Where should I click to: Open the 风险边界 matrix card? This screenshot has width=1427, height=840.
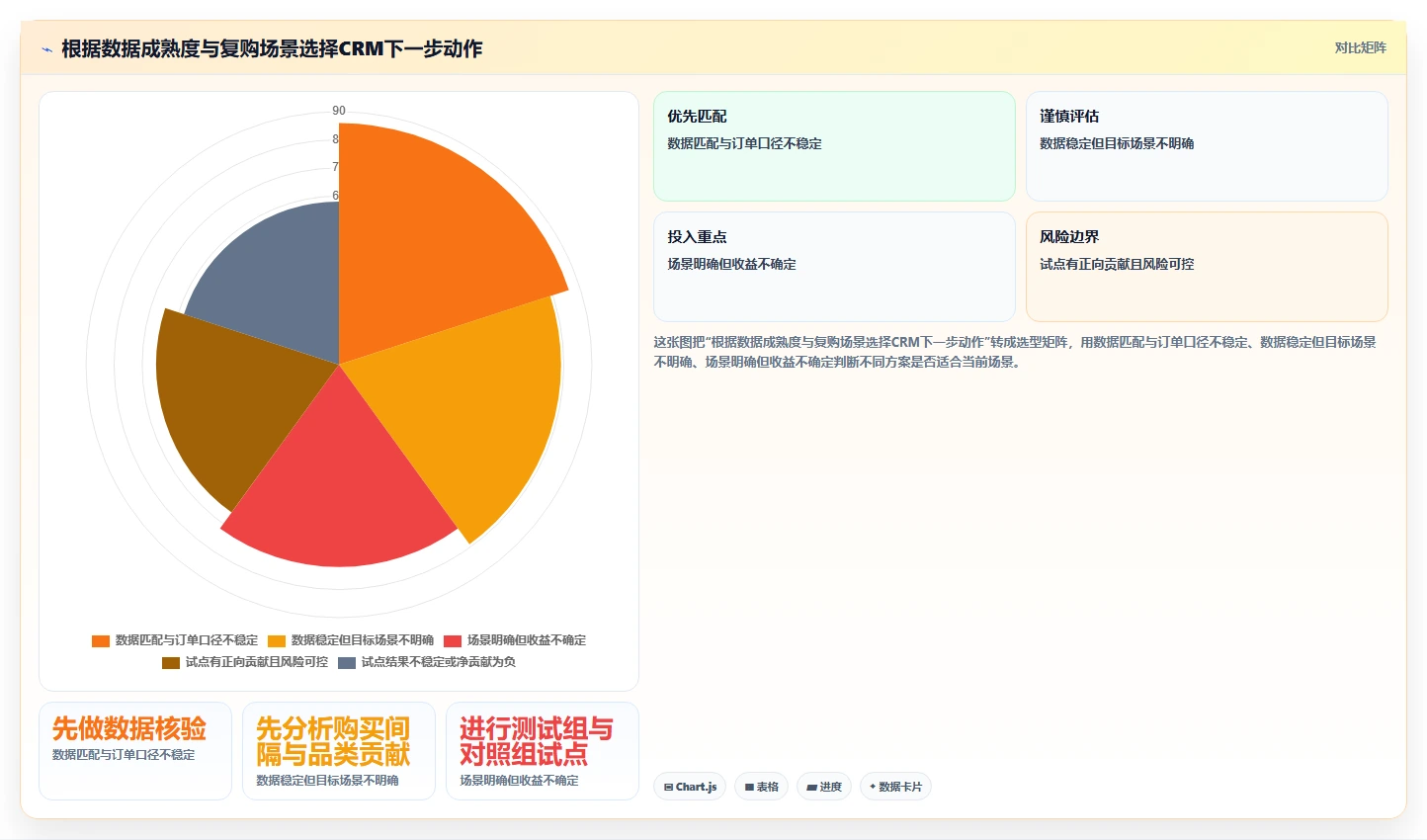(1207, 267)
